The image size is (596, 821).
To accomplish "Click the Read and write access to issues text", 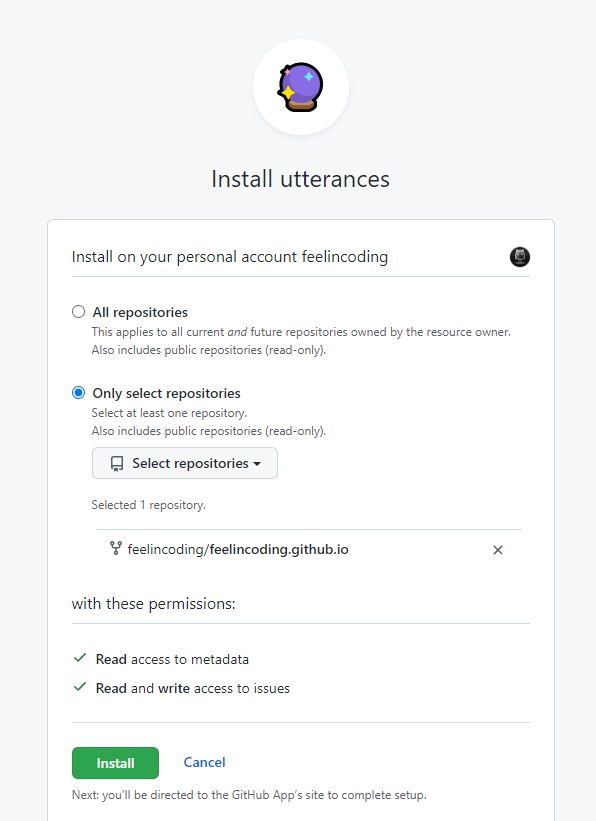I will coord(193,688).
